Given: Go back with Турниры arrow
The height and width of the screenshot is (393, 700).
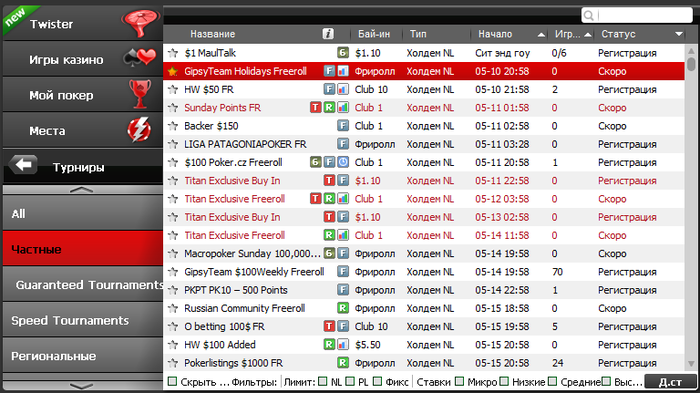Looking at the screenshot, I should 23,165.
